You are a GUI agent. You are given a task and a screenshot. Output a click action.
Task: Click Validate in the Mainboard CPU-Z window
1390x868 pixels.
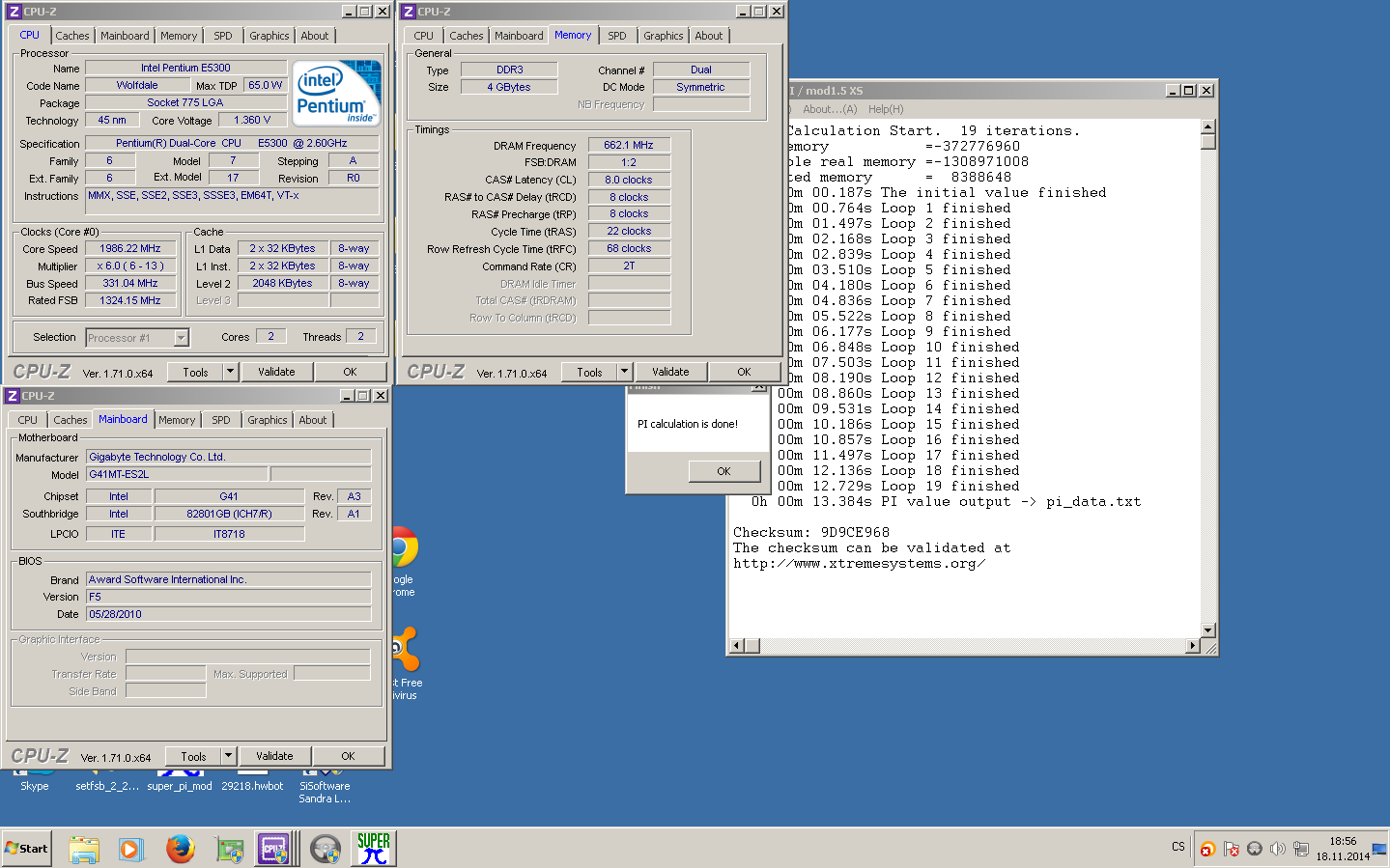[x=274, y=756]
